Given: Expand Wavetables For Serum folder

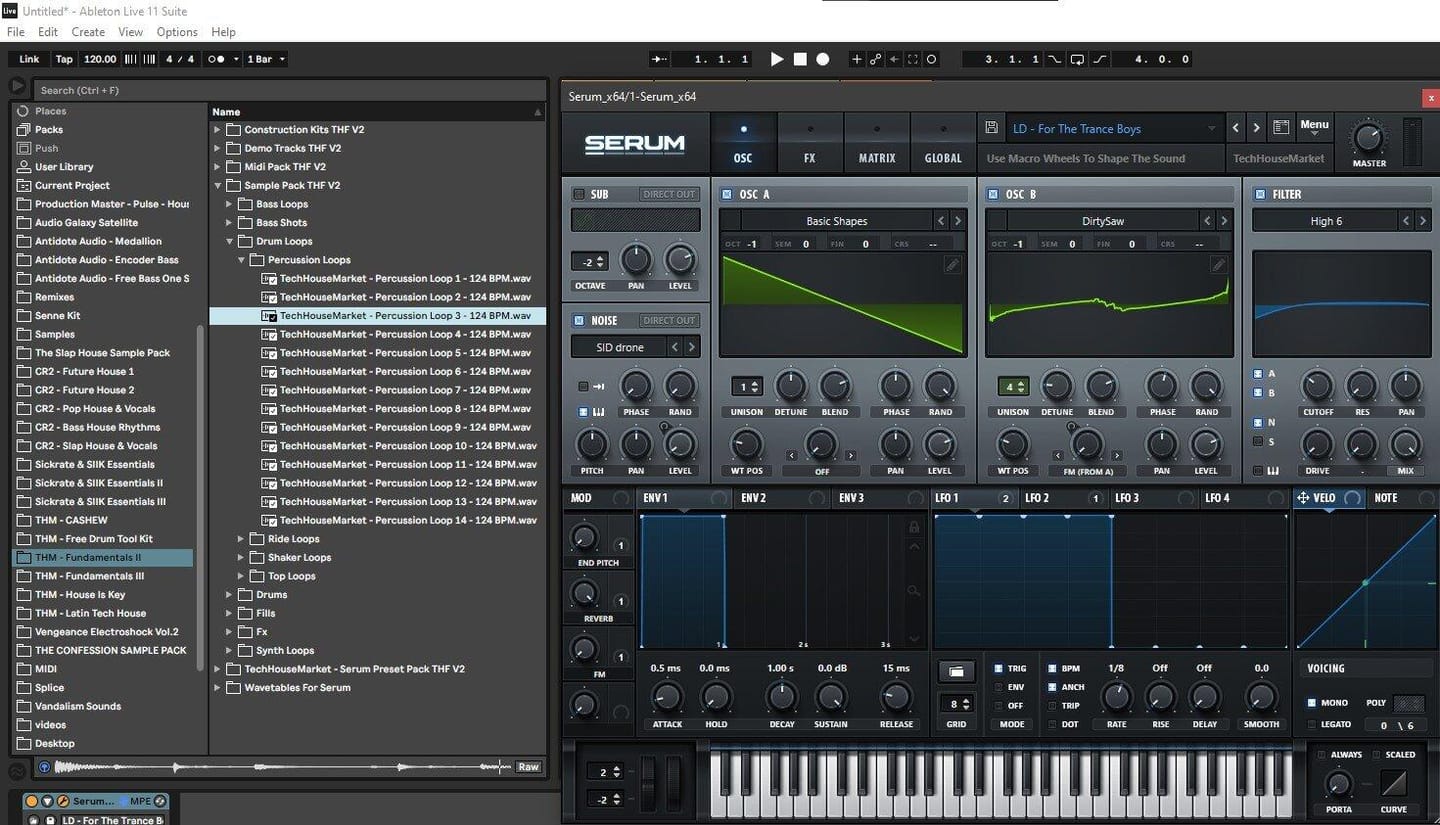Looking at the screenshot, I should [217, 687].
